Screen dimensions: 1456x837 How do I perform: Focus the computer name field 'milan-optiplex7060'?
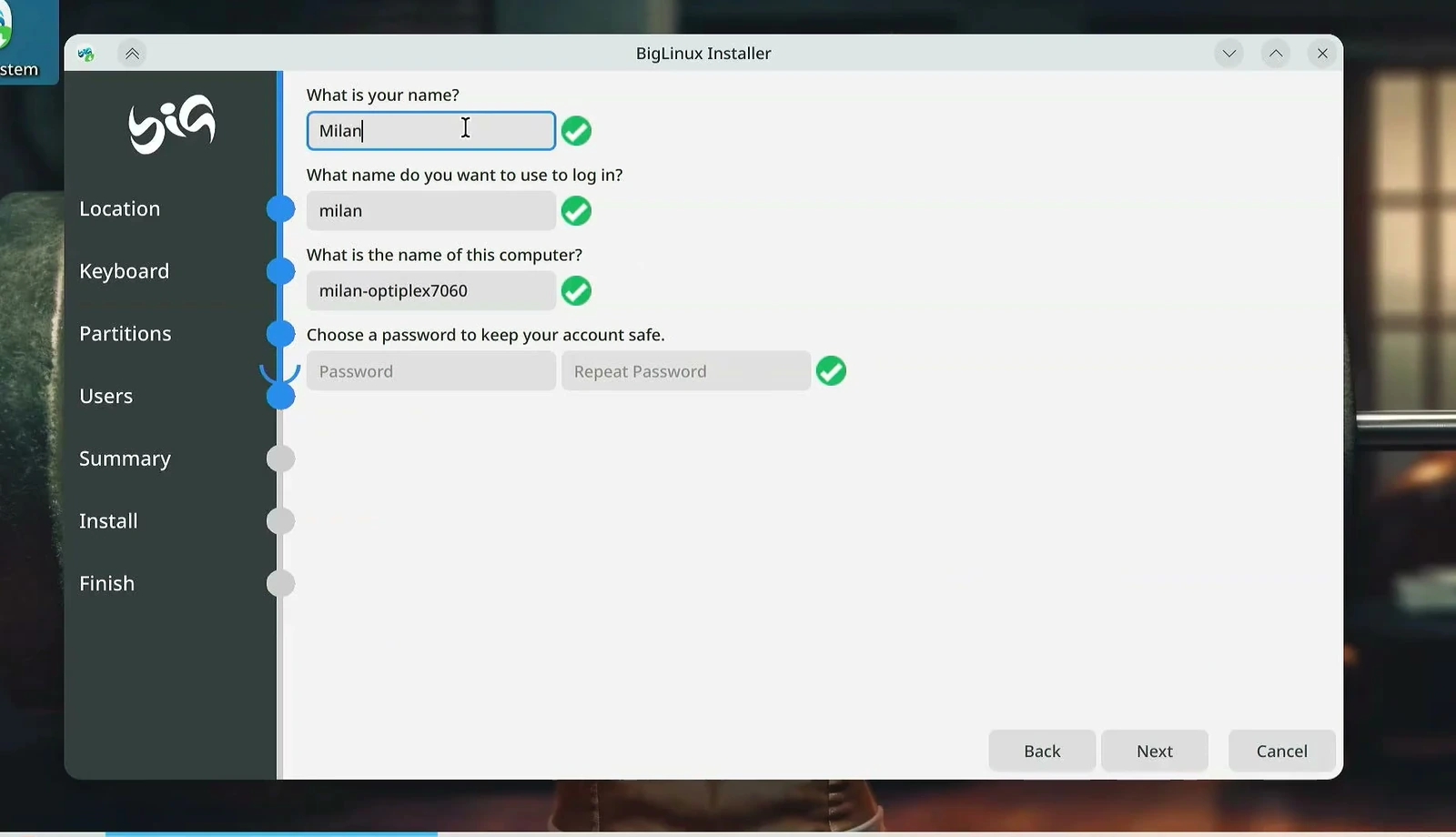[x=431, y=291]
